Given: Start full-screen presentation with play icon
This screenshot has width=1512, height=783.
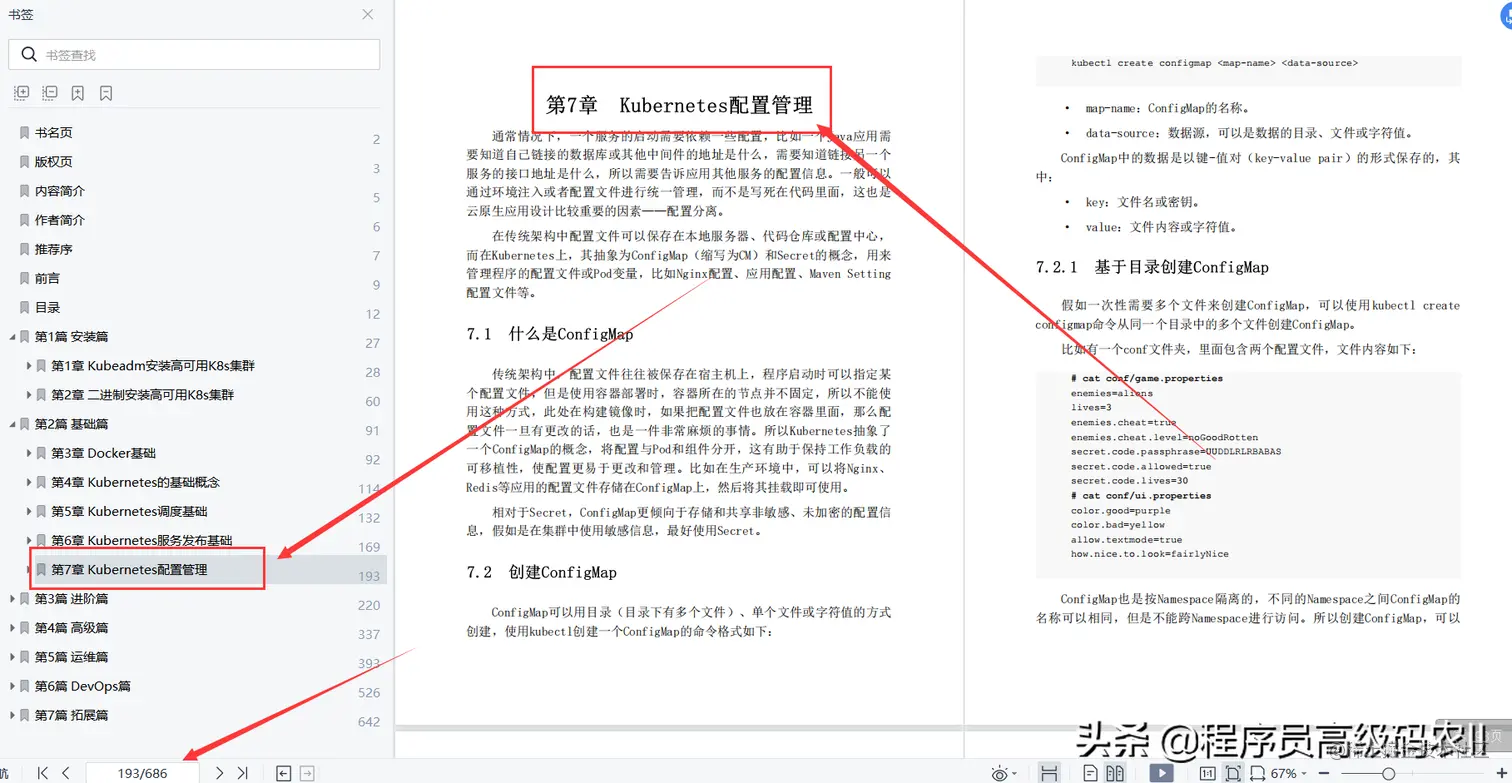Looking at the screenshot, I should (x=1161, y=772).
